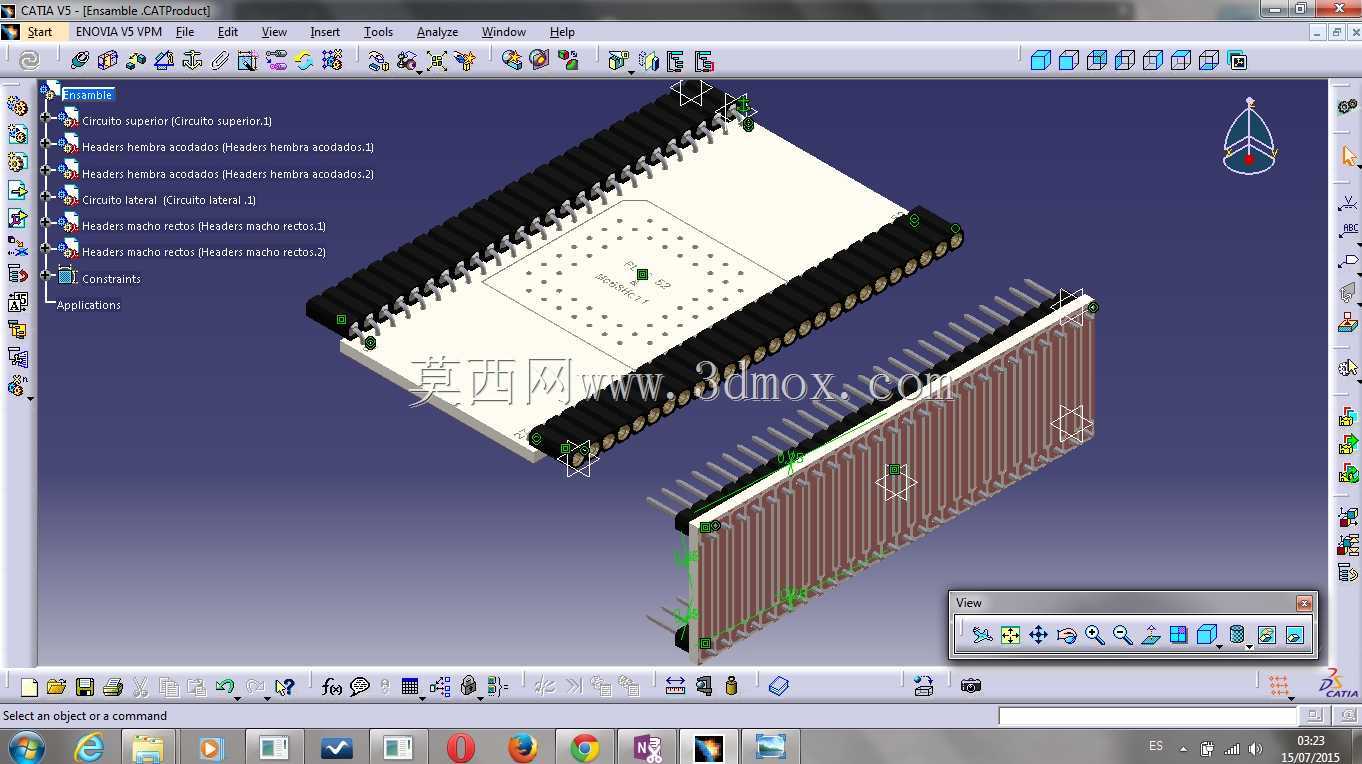This screenshot has width=1362, height=764.
Task: Select Headers macho rectos.2 in tree
Action: pyautogui.click(x=204, y=252)
